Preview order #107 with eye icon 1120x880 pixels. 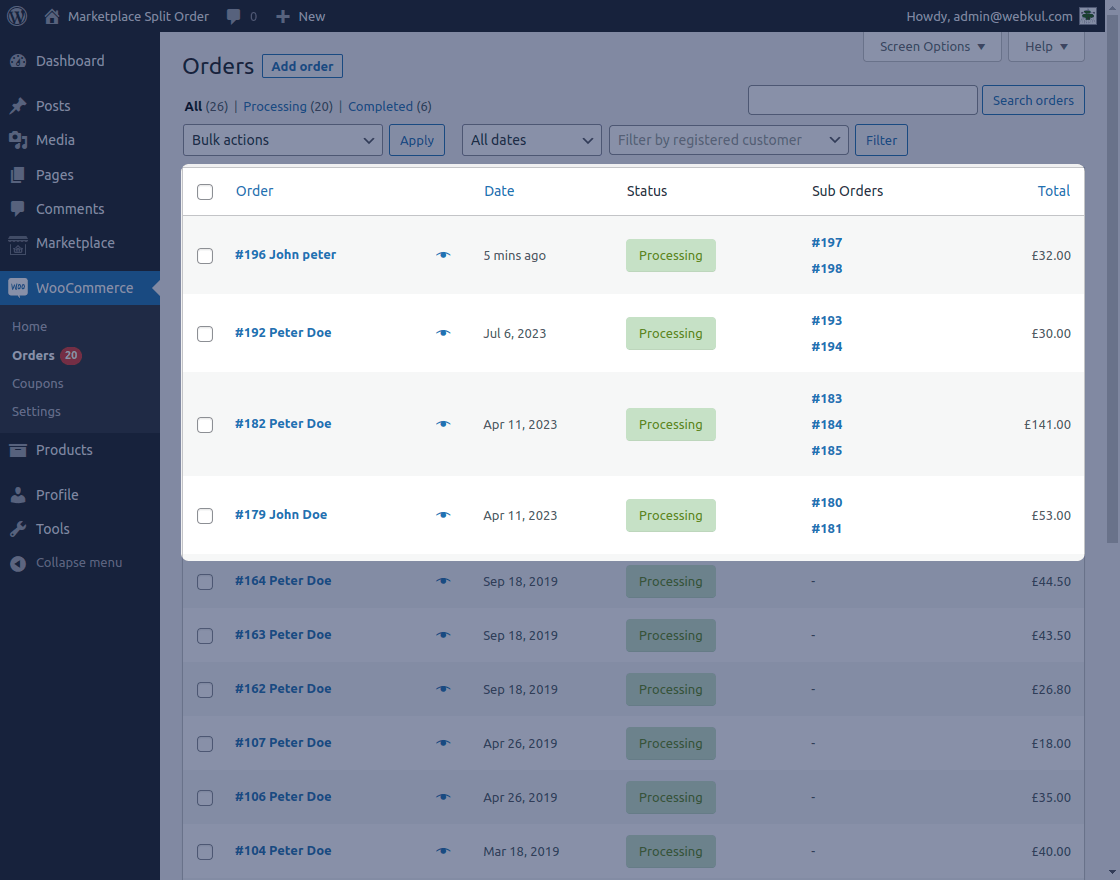tap(443, 743)
